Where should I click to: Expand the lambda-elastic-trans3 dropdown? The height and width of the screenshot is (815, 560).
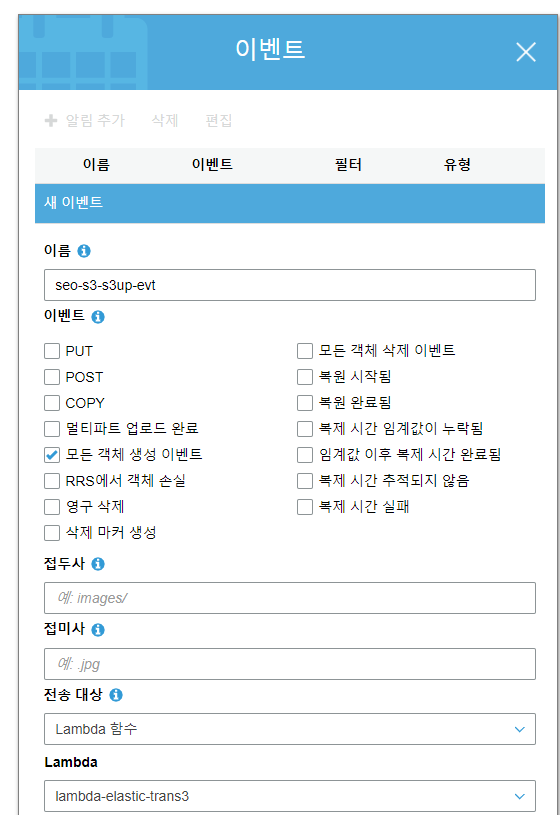click(290, 796)
